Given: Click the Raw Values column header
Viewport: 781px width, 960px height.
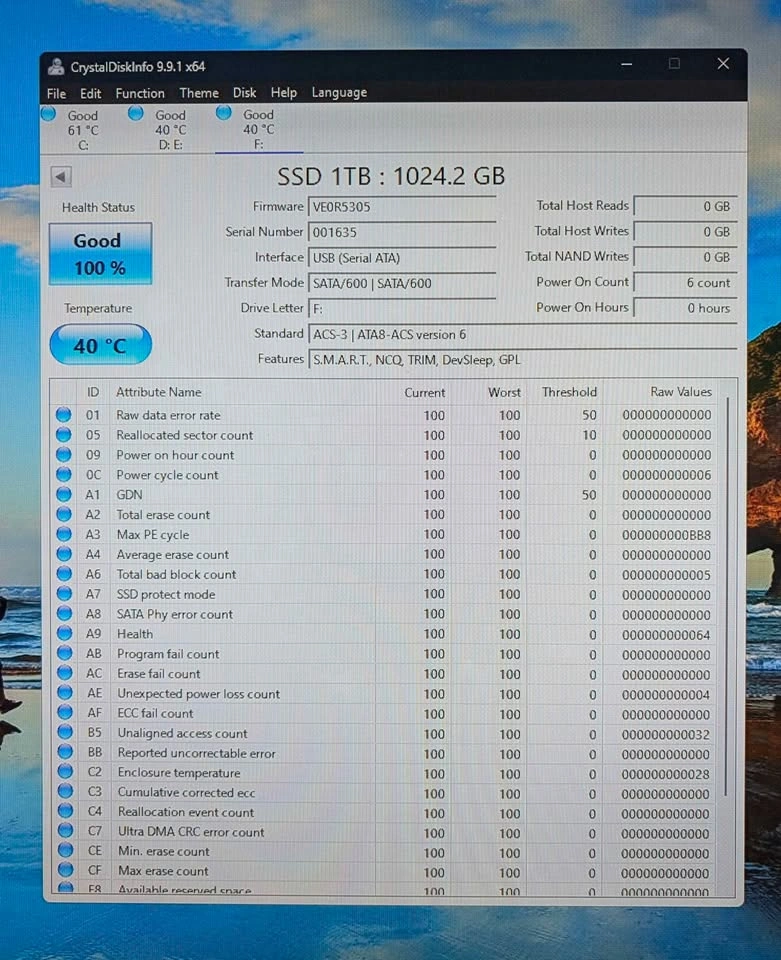Looking at the screenshot, I should point(681,392).
